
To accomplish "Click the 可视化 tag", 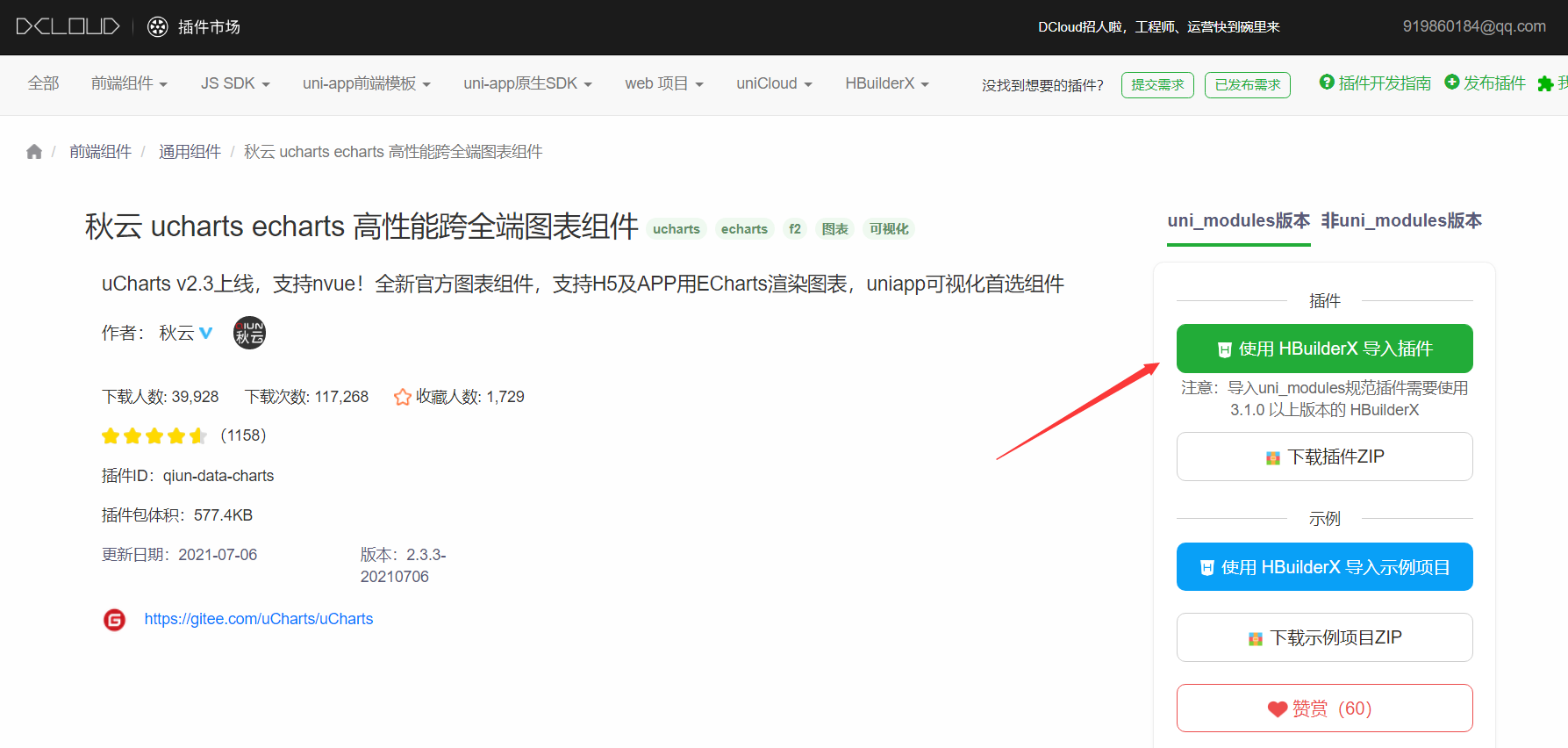I will [889, 229].
